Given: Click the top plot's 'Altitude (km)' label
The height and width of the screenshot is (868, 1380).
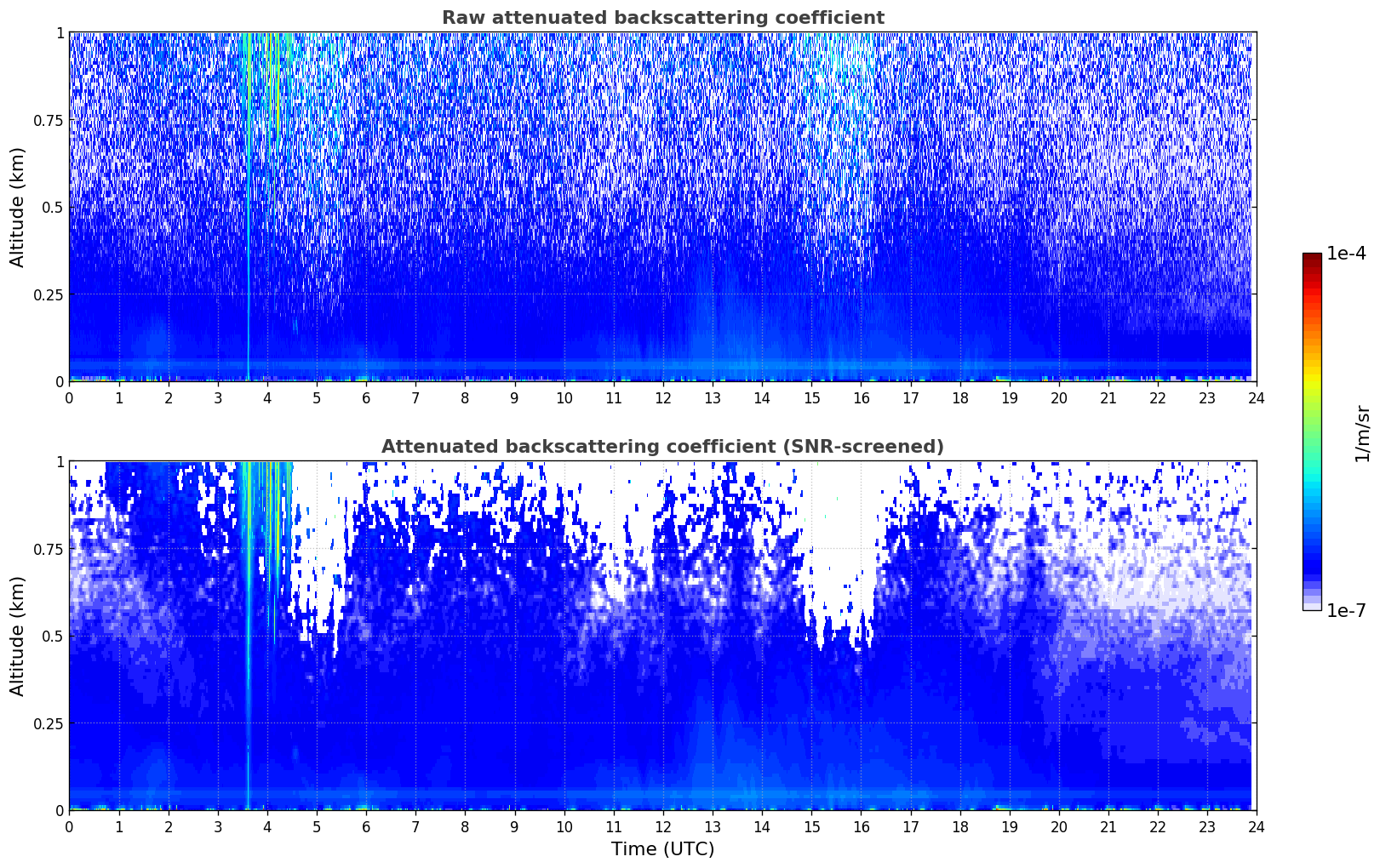Looking at the screenshot, I should (x=18, y=207).
